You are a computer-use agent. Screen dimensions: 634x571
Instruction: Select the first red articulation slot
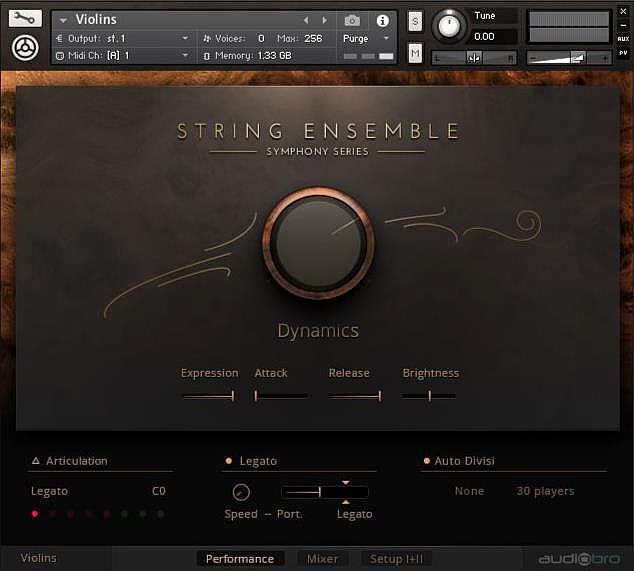click(35, 514)
